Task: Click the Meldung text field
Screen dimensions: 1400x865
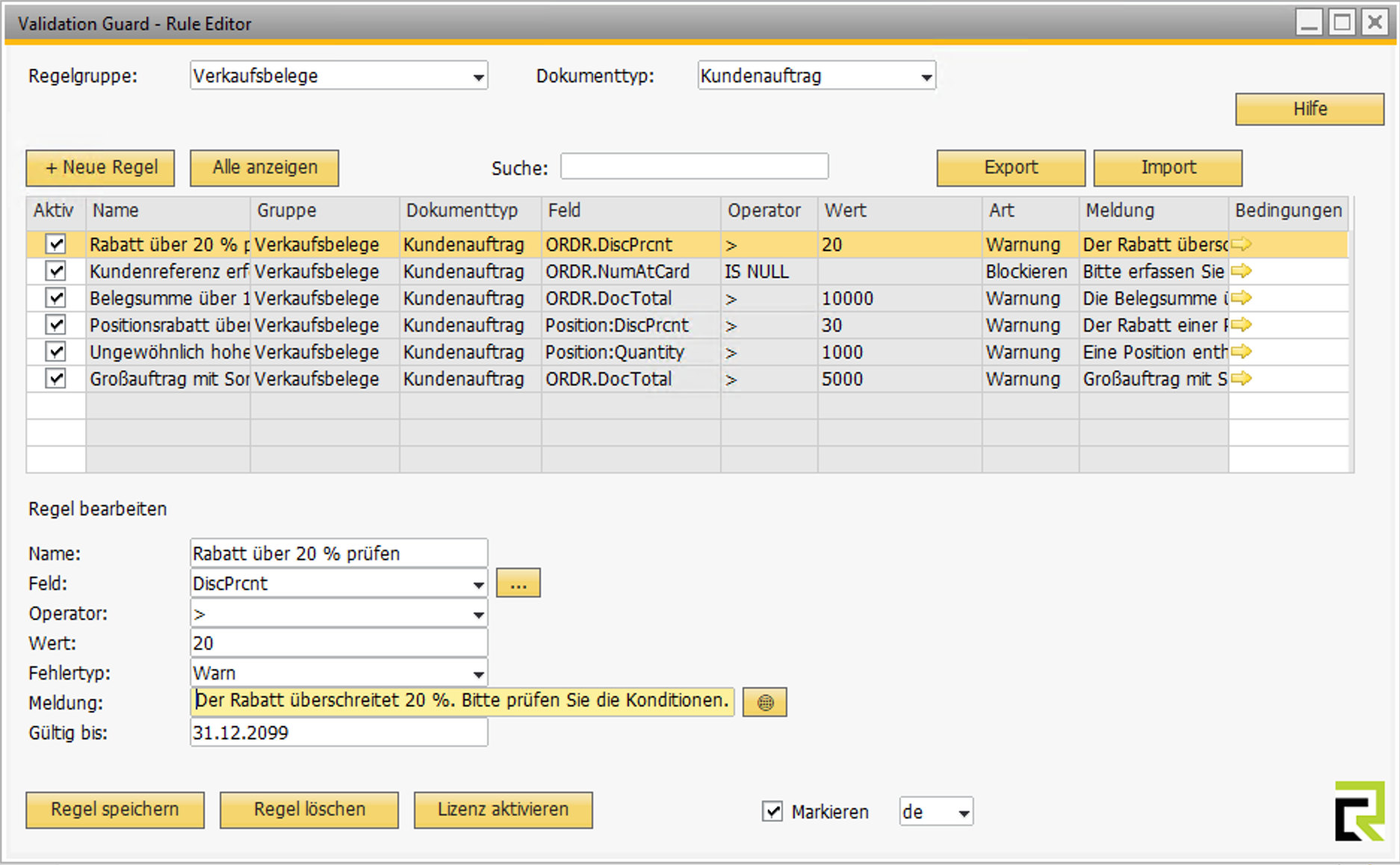Action: coord(462,701)
